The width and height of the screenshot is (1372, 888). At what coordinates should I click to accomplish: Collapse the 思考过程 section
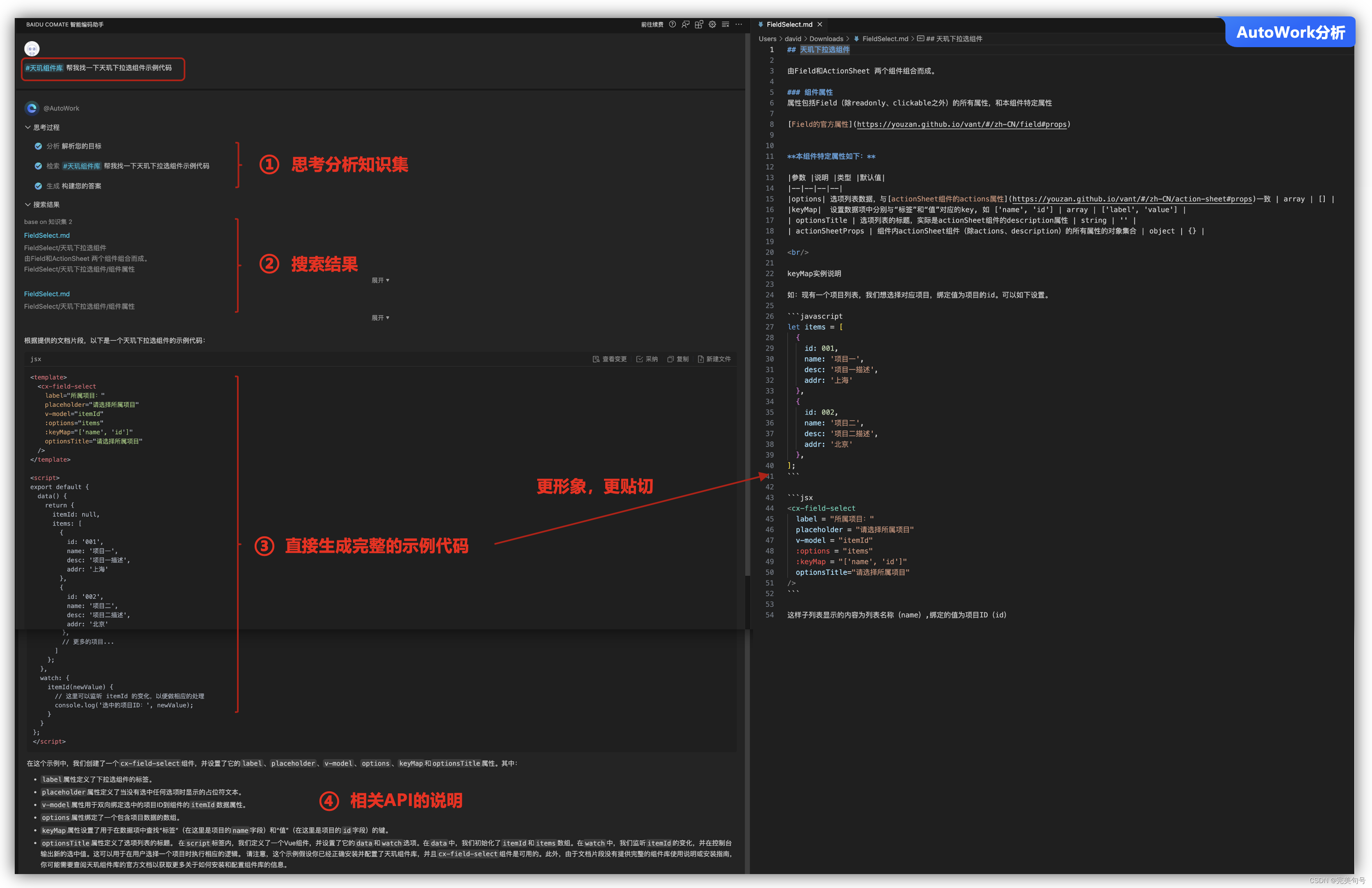pyautogui.click(x=42, y=128)
